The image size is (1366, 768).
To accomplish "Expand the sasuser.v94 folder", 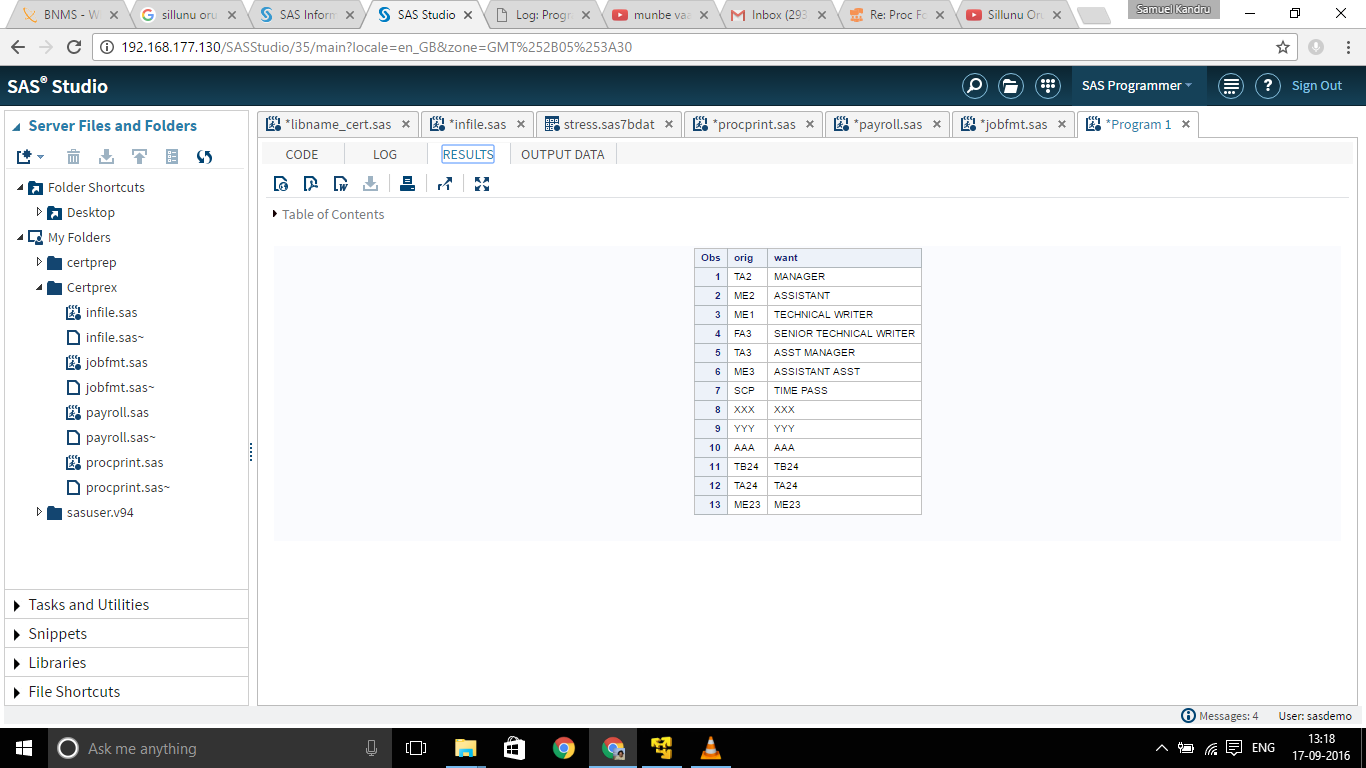I will click(39, 512).
